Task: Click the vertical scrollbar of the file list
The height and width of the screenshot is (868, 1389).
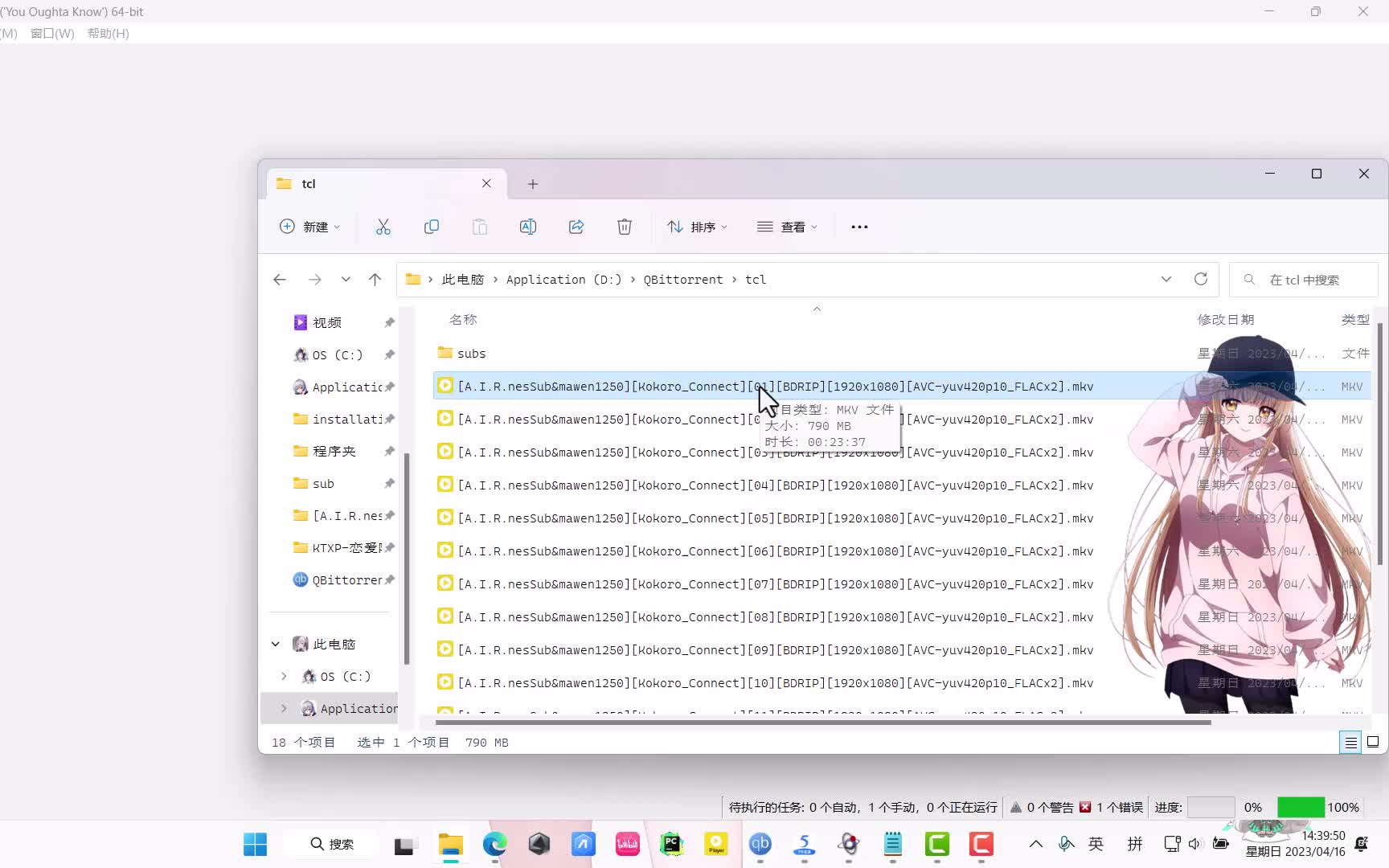Action: tap(1379, 443)
